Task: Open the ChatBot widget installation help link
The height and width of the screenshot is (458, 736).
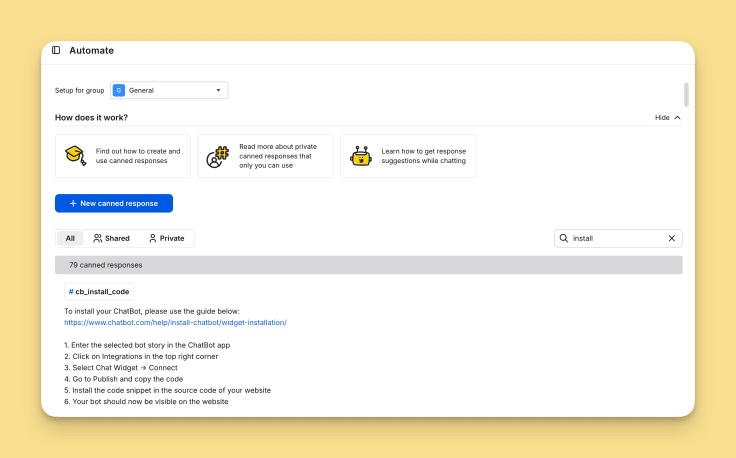Action: point(175,323)
